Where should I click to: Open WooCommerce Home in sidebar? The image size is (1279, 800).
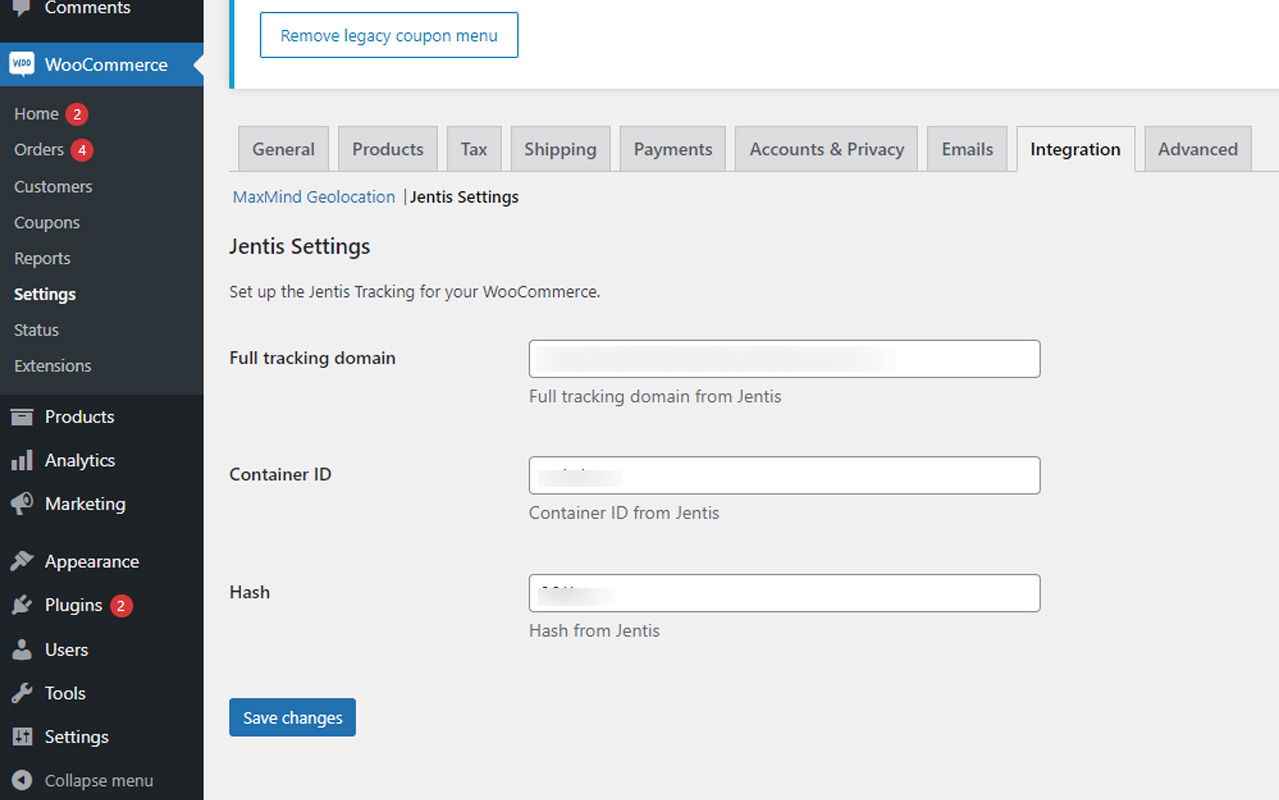click(x=36, y=114)
